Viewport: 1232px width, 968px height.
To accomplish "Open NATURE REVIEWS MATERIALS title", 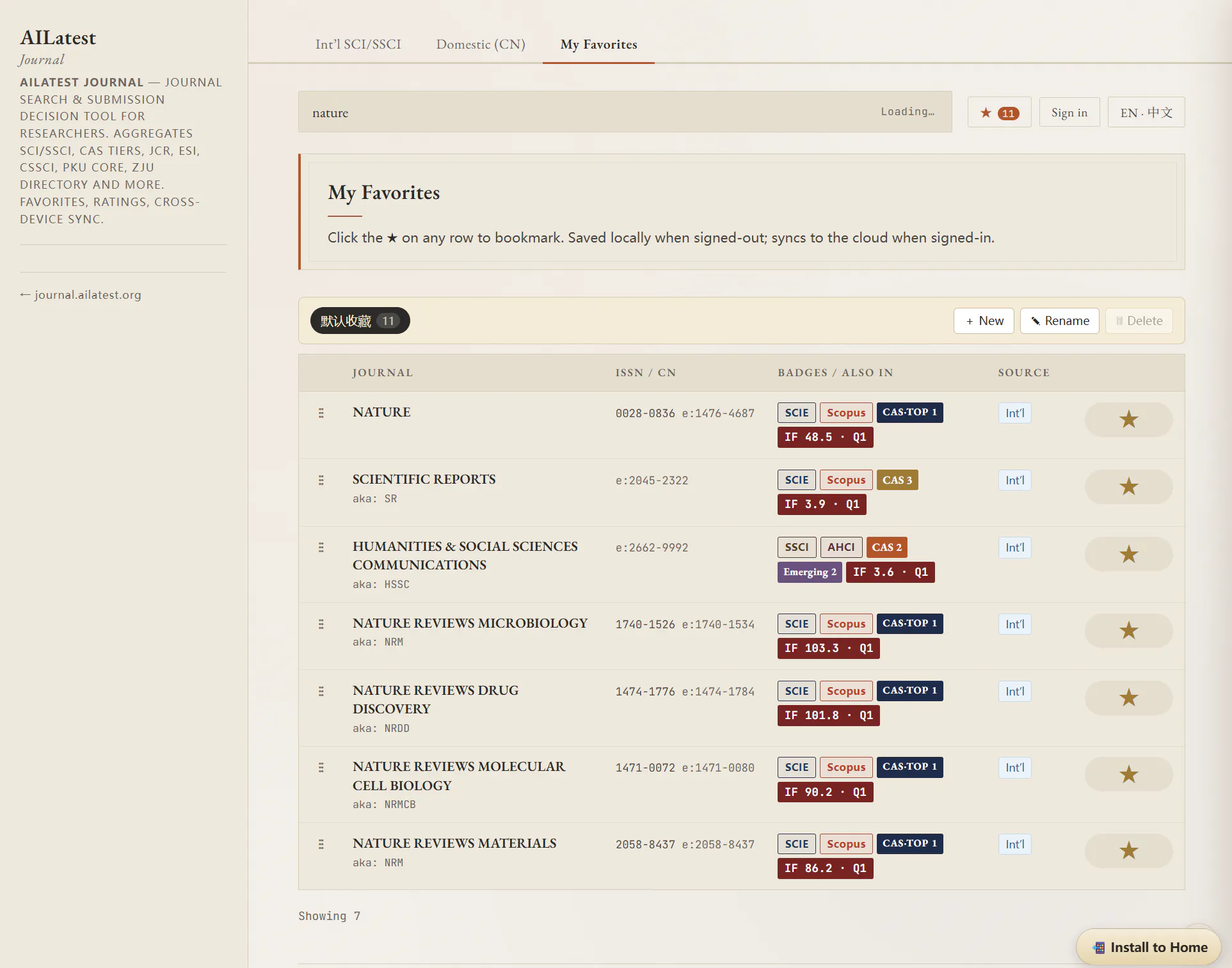I will pyautogui.click(x=454, y=843).
